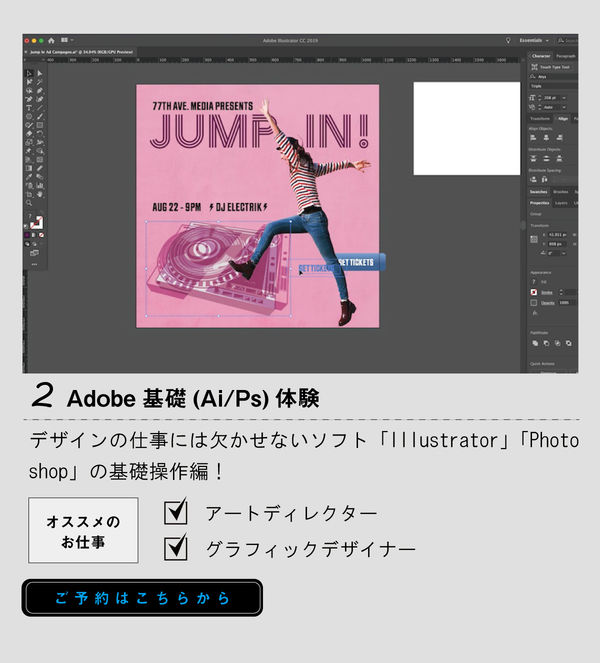The image size is (600, 663).
Task: Select the black arrow Selection tool
Action: pyautogui.click(x=29, y=73)
